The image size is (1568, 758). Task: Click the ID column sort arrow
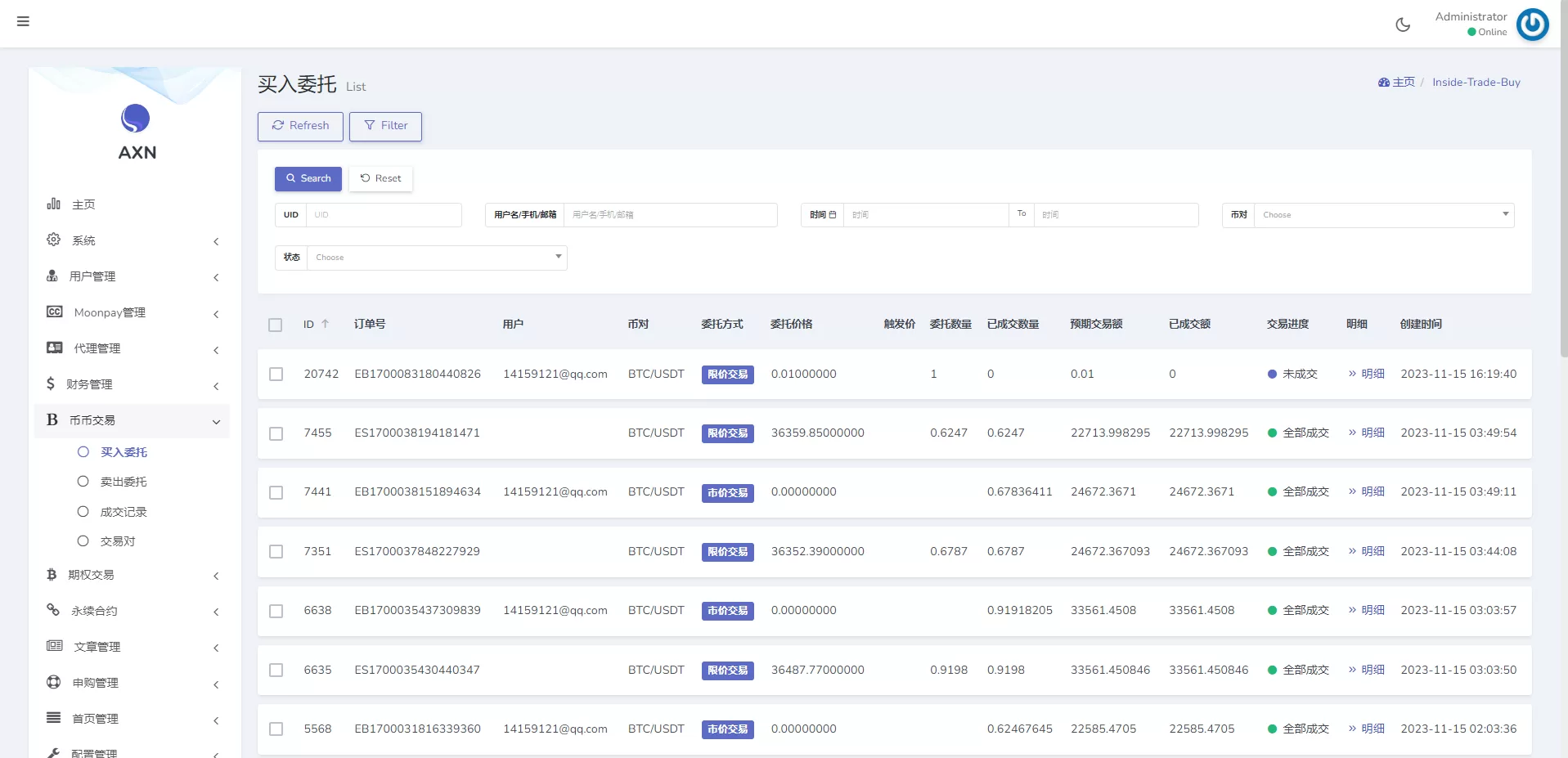pos(326,324)
